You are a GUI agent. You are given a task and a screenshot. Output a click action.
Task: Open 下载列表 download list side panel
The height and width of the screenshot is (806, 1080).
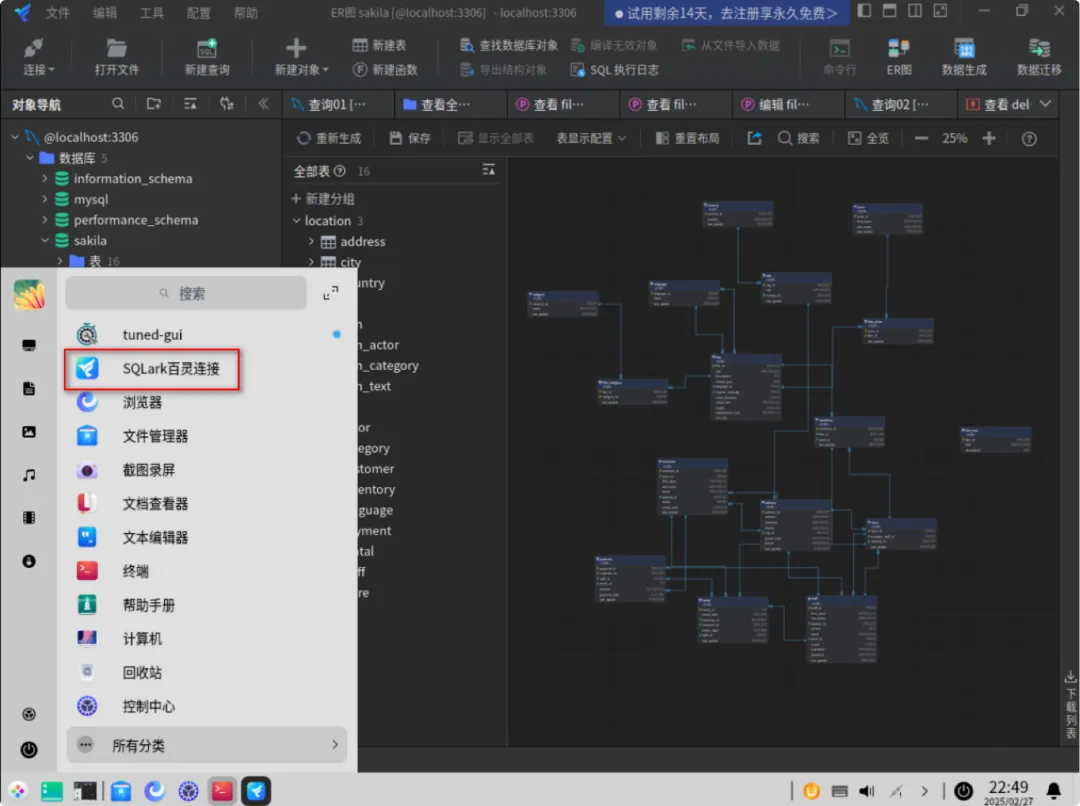[1070, 705]
